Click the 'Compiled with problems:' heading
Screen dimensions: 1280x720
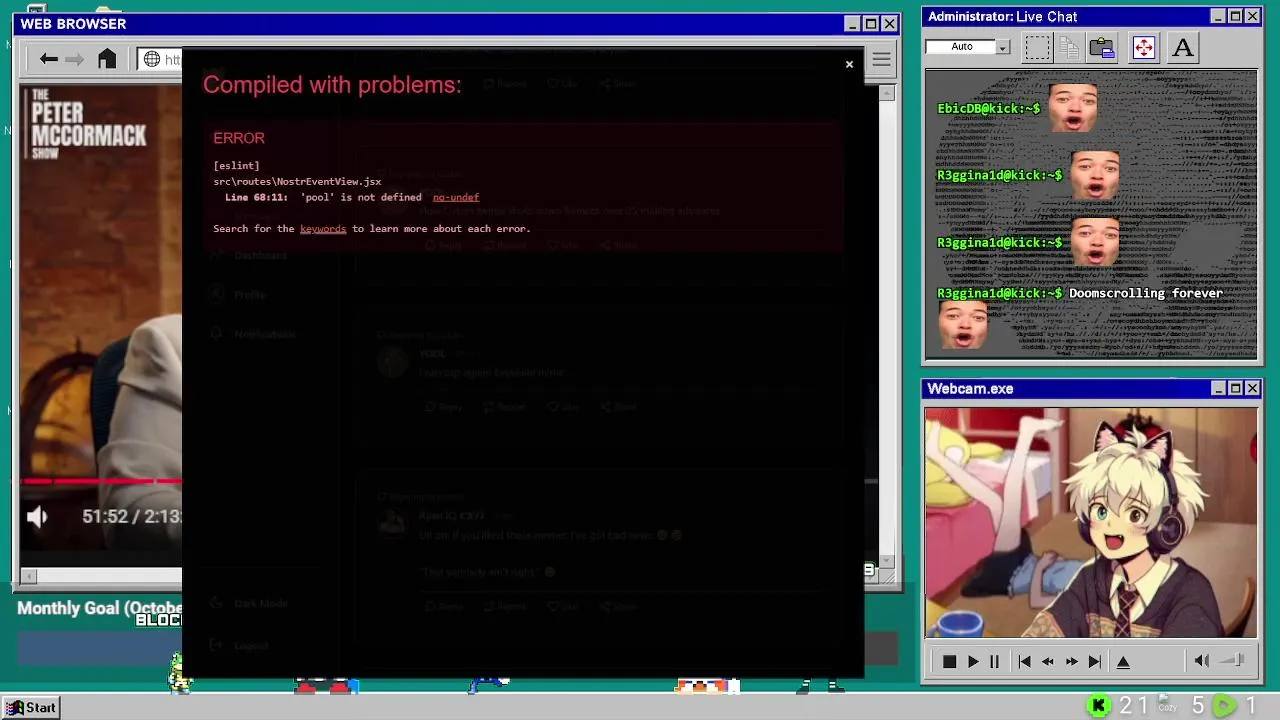coord(332,85)
